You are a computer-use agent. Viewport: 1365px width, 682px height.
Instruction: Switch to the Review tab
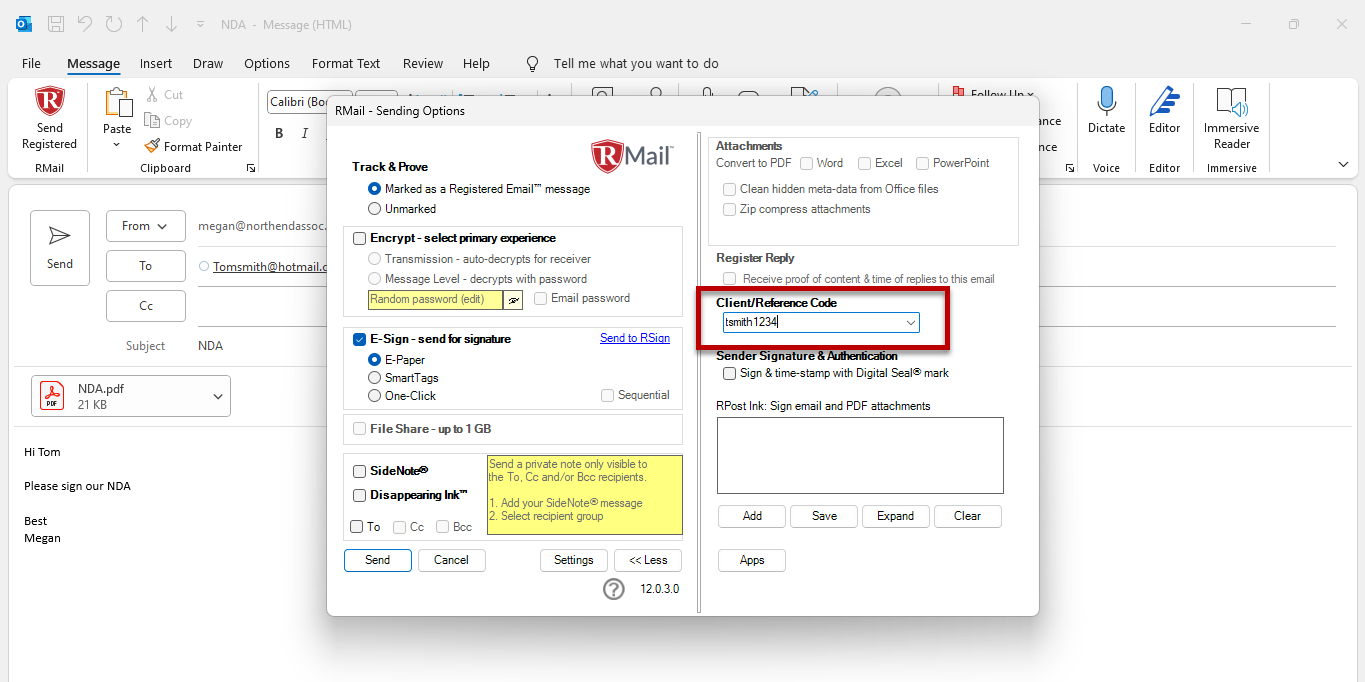[x=423, y=63]
